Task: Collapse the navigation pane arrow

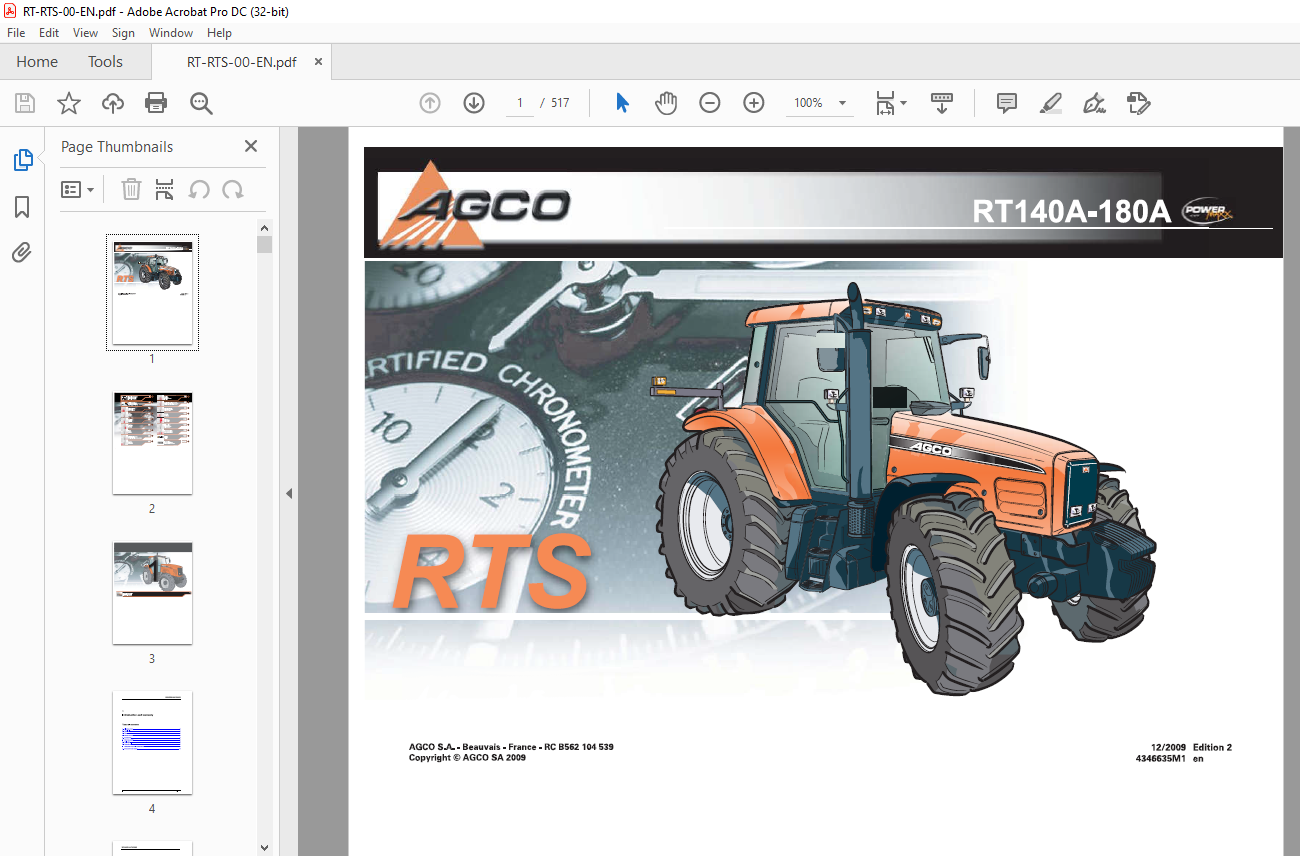Action: pyautogui.click(x=289, y=493)
